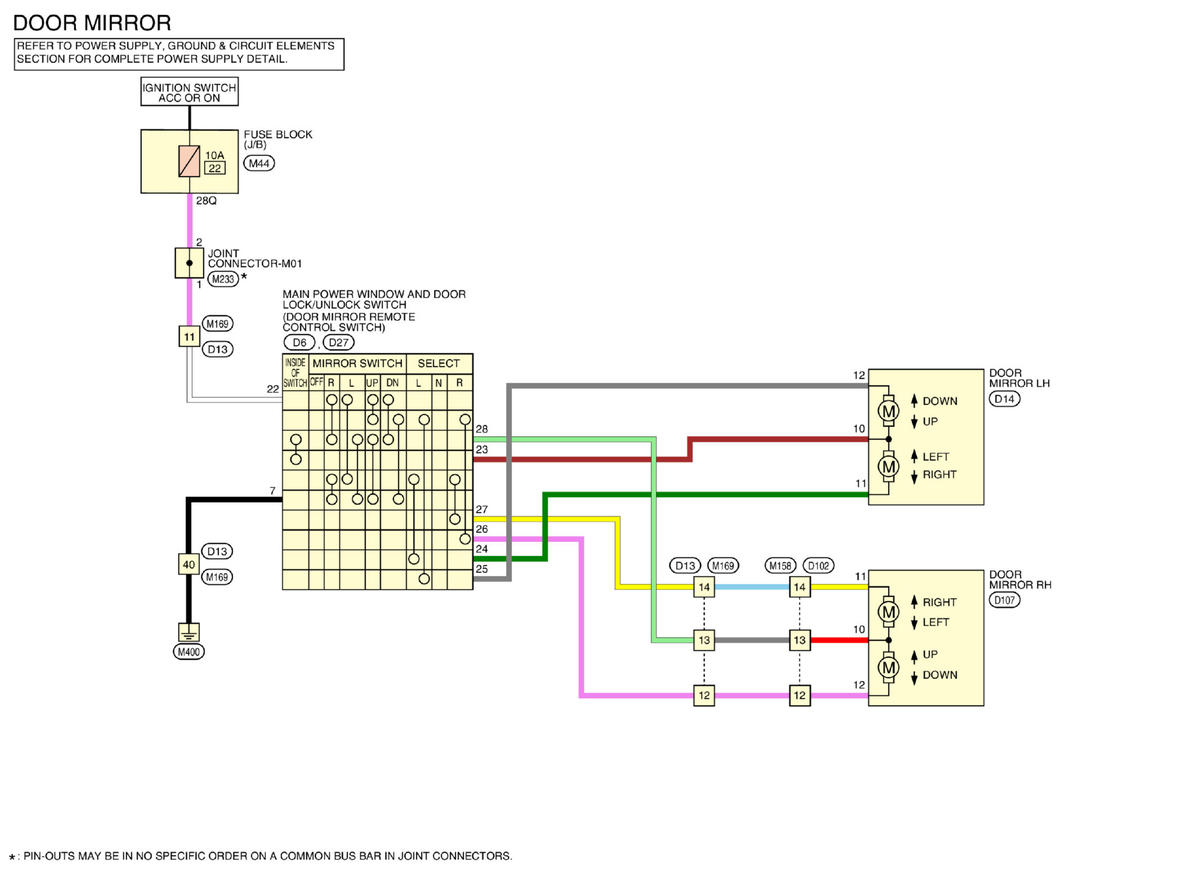1200x878 pixels.
Task: Click the MAIN POWER WINDOW AND DOOR LOCK/UNLOCK SWITCH title
Action: pyautogui.click(x=374, y=311)
